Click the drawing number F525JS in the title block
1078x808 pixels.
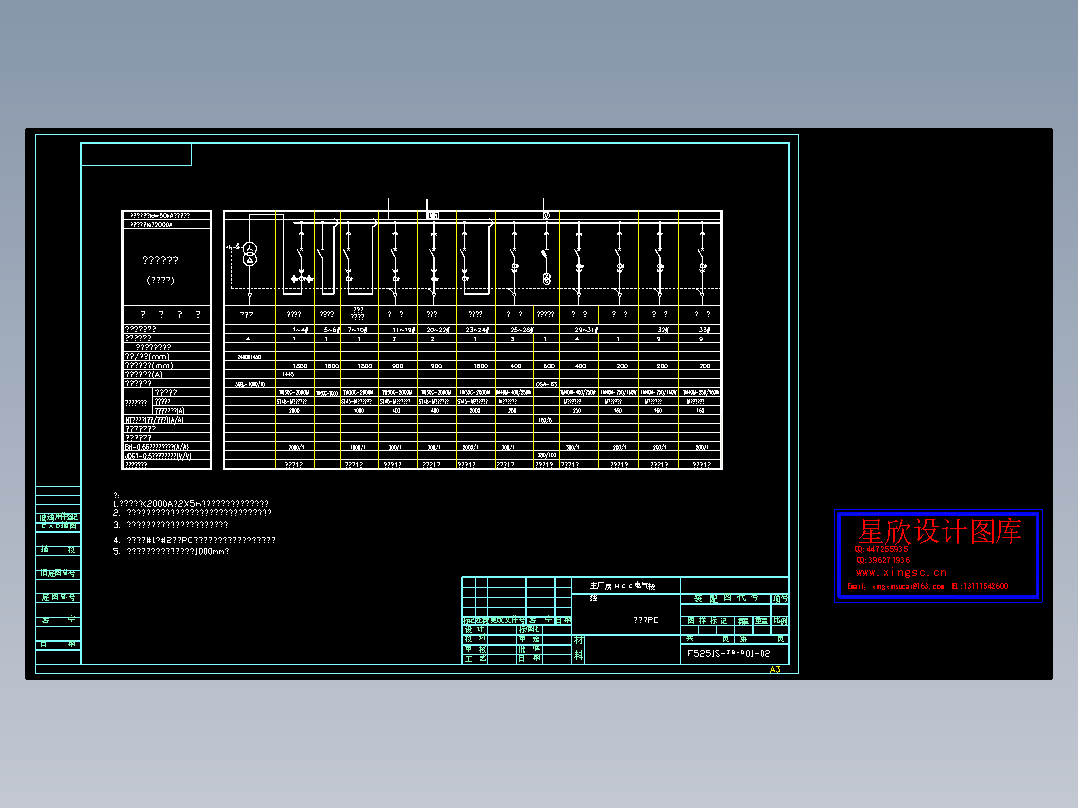coord(728,654)
